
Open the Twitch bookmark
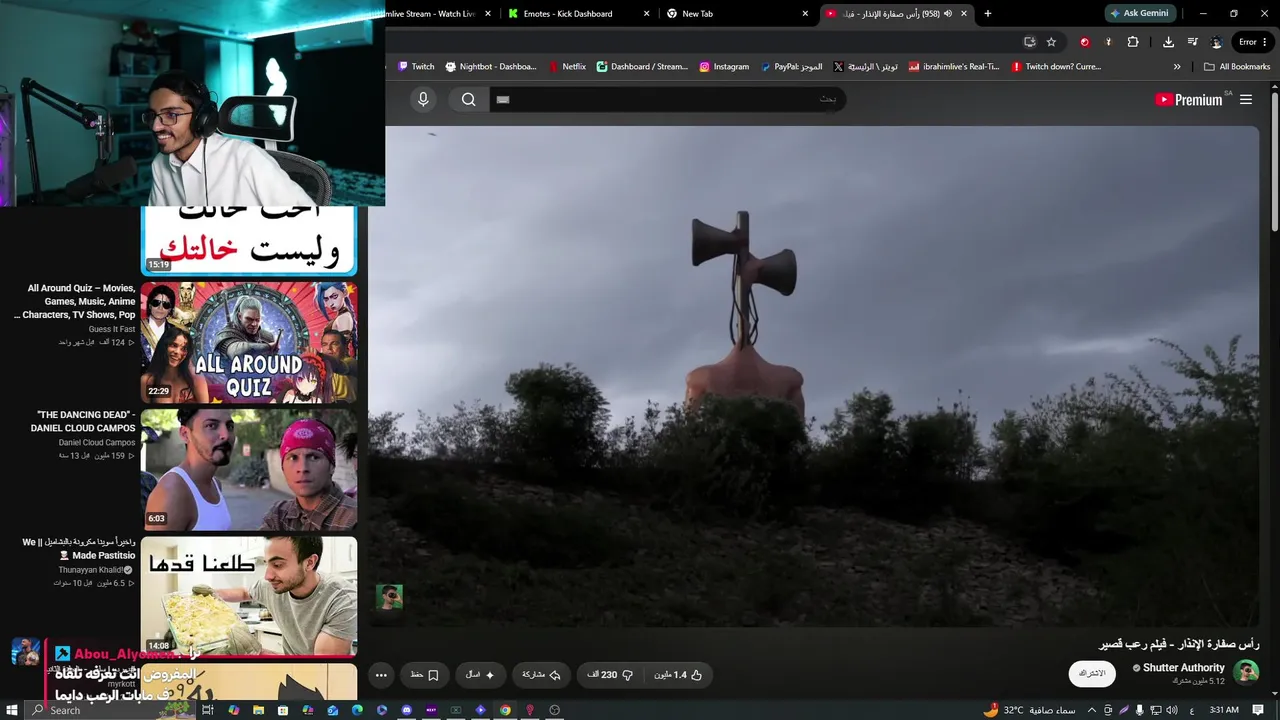pyautogui.click(x=416, y=67)
